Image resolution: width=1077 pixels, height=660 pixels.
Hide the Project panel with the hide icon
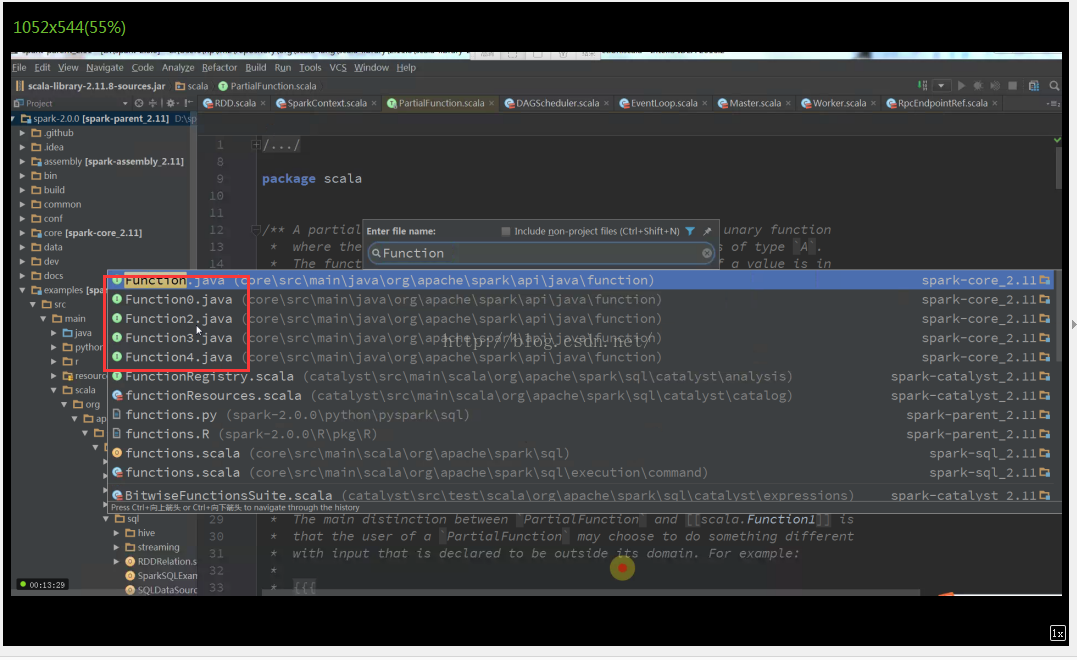pyautogui.click(x=188, y=103)
